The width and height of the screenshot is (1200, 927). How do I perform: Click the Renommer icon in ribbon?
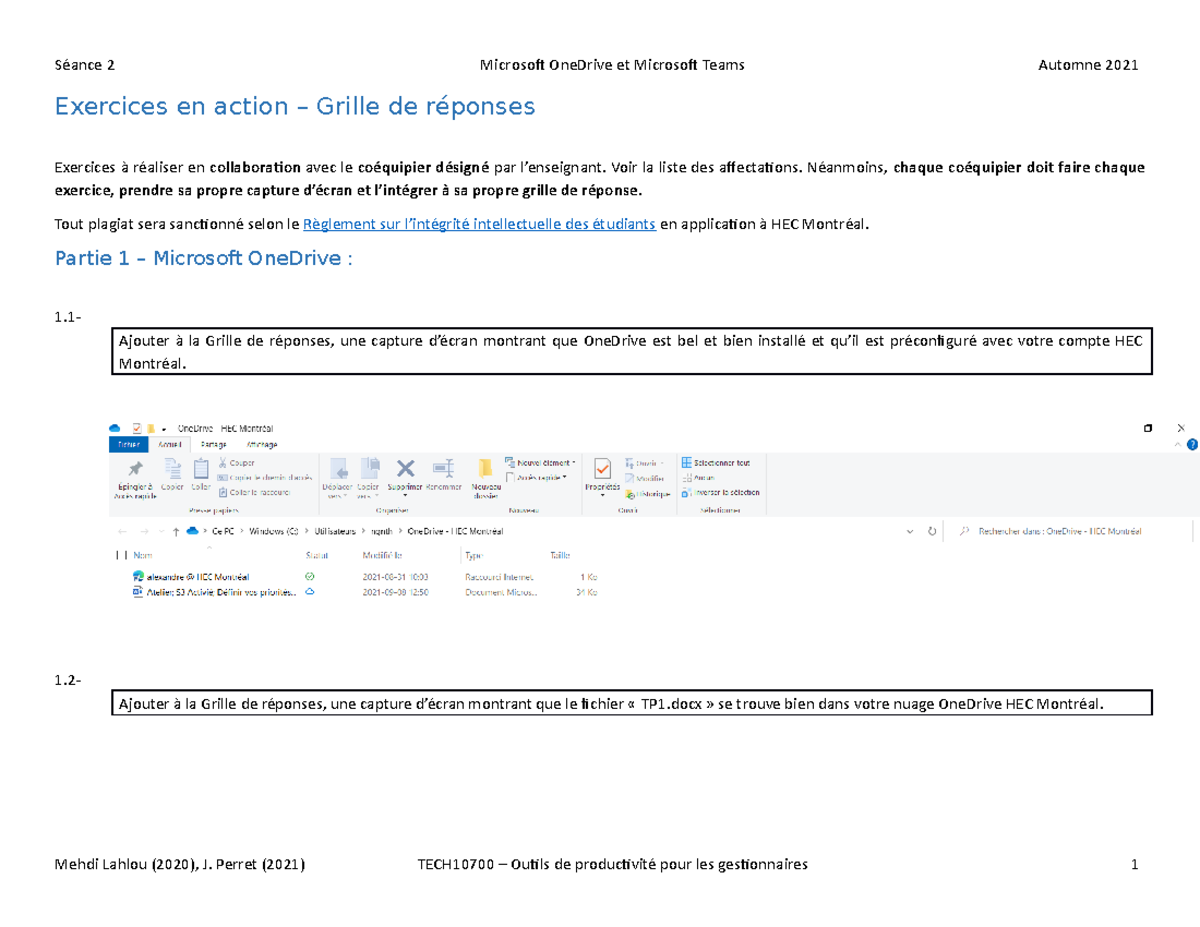pos(442,470)
